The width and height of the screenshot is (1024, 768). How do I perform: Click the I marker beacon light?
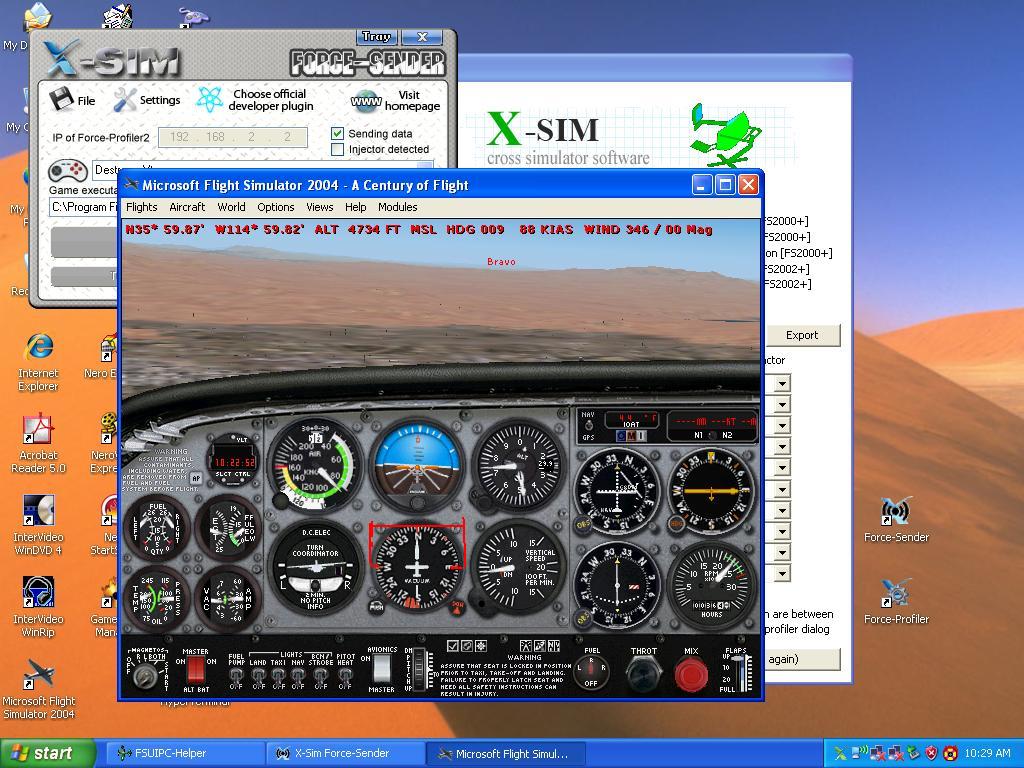tap(641, 436)
